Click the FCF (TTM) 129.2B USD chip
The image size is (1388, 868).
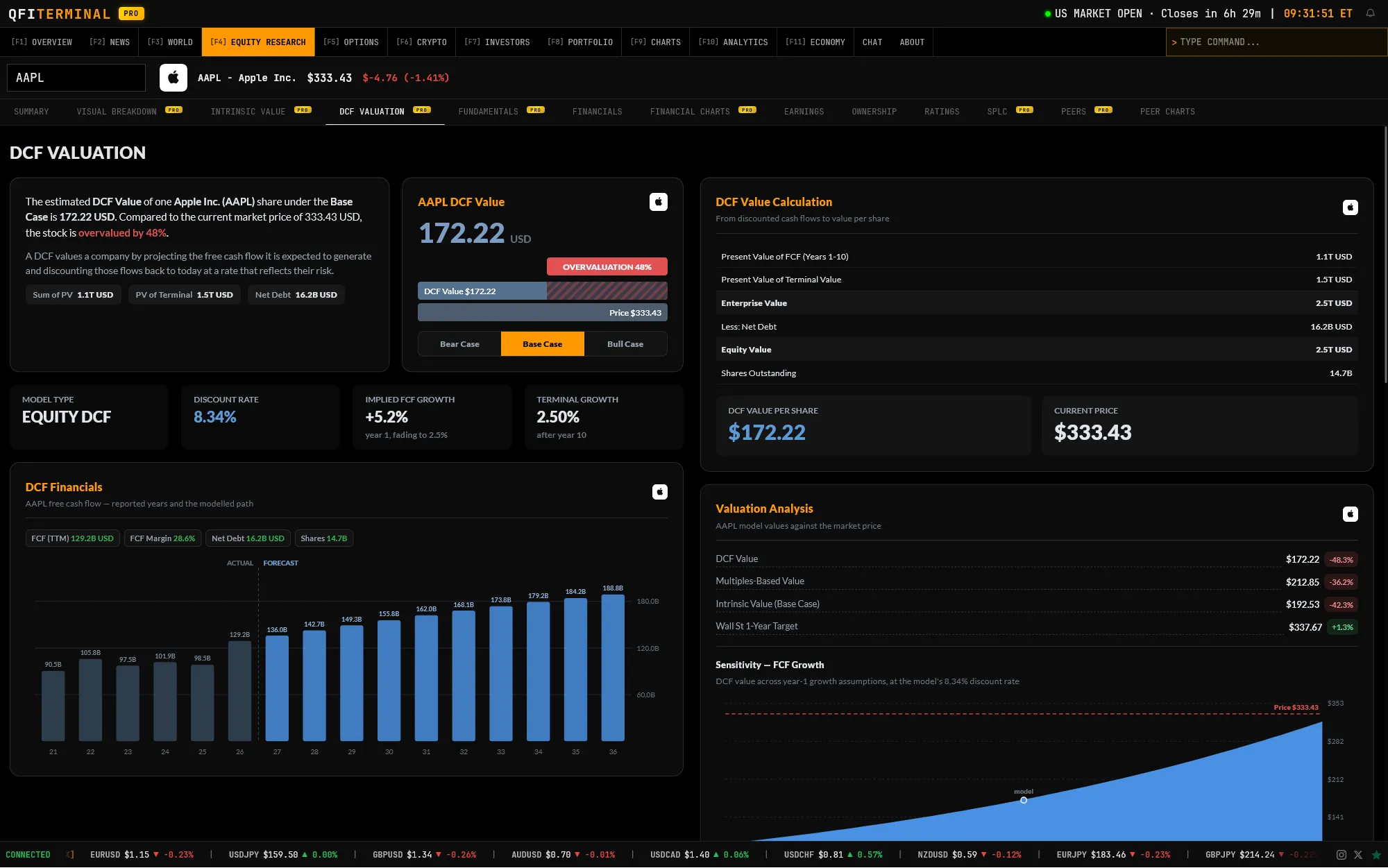73,538
